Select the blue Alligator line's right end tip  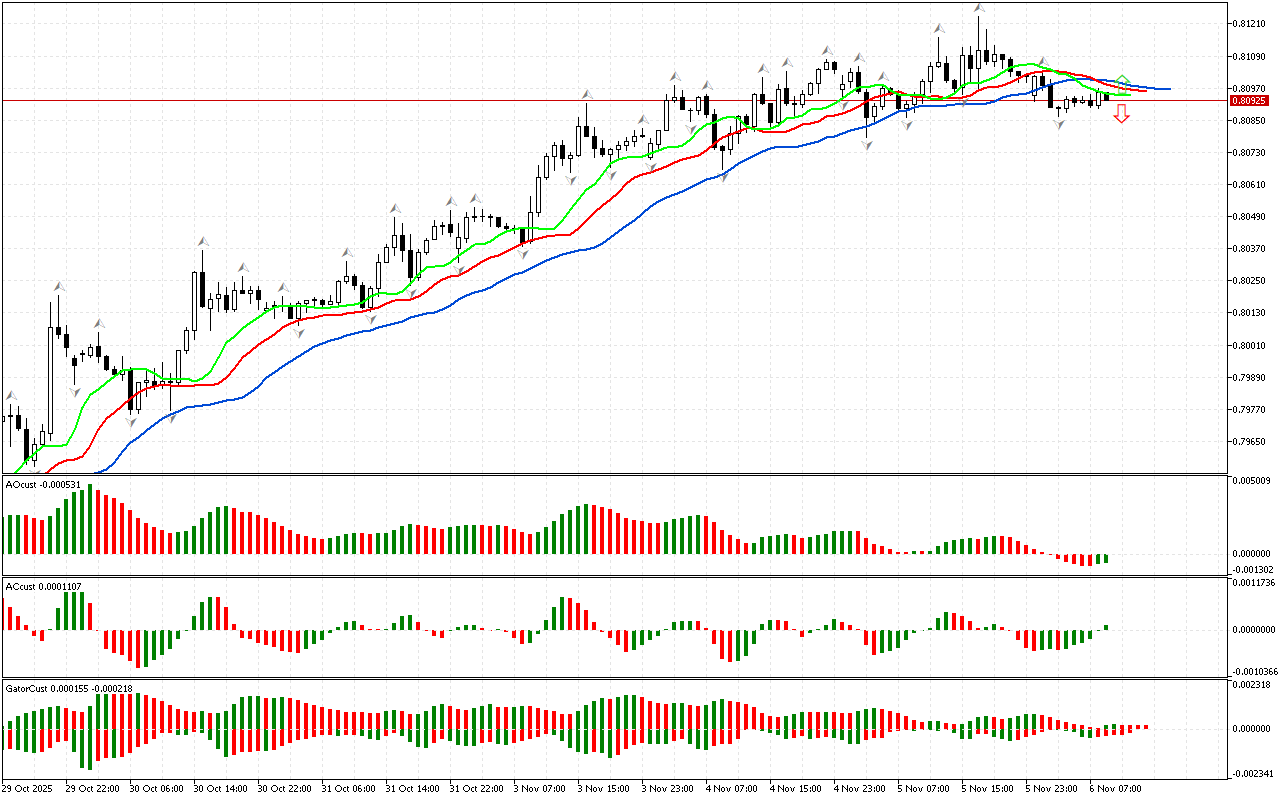click(x=1169, y=89)
